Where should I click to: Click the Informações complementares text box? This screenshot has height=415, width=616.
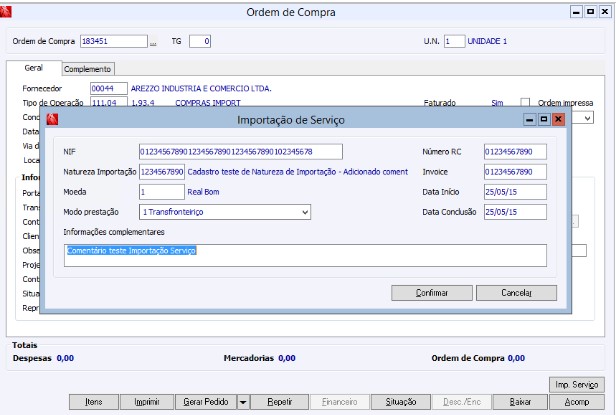(x=305, y=255)
